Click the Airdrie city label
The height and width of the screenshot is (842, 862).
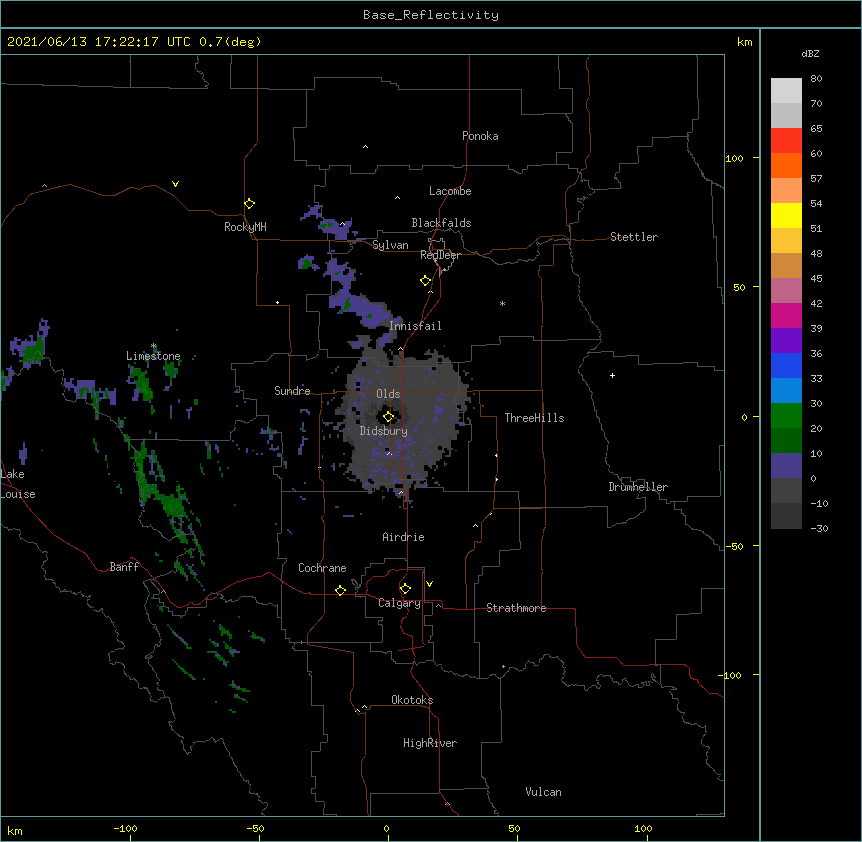pyautogui.click(x=404, y=537)
